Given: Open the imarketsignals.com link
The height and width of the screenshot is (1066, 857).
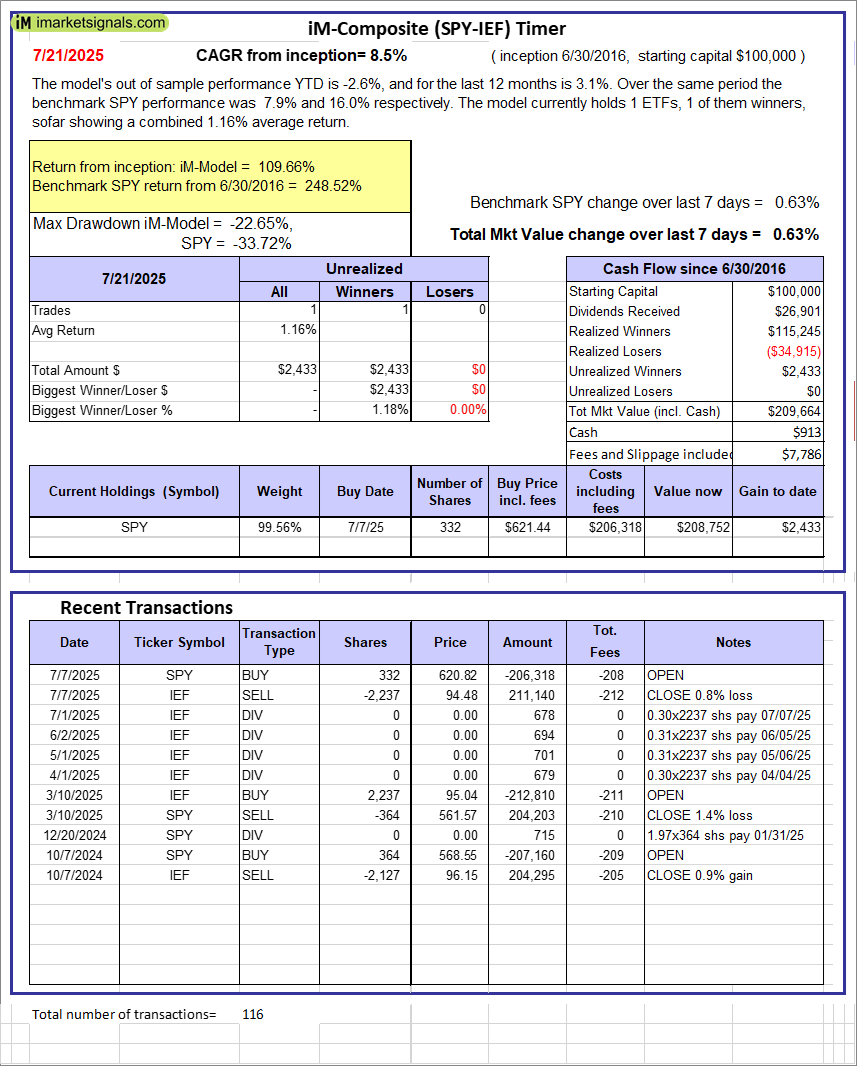Looking at the screenshot, I should pos(104,22).
